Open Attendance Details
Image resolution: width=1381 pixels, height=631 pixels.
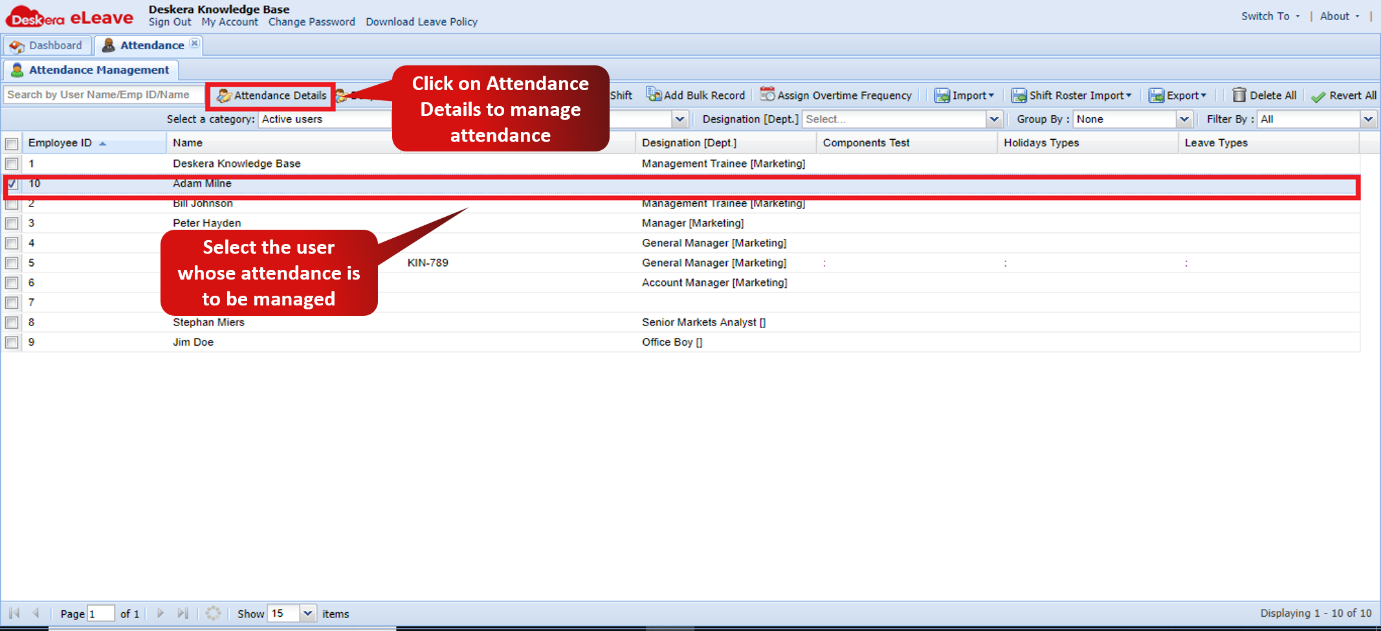[x=269, y=96]
